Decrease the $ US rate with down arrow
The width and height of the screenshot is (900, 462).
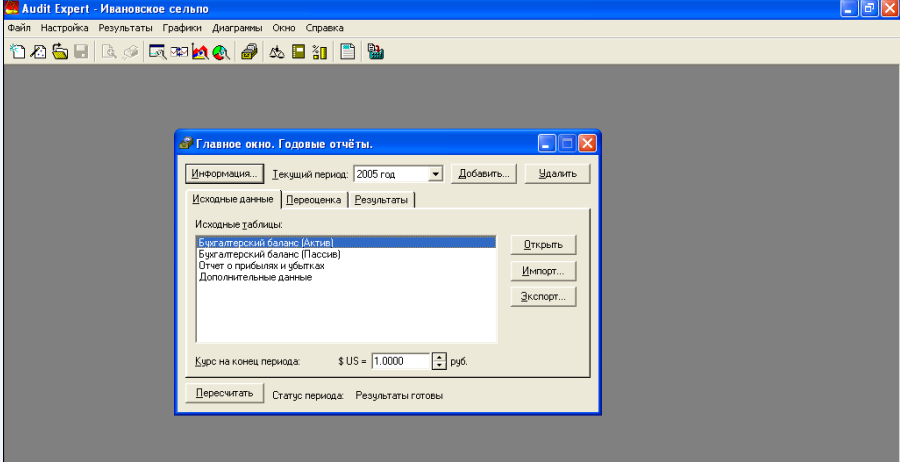point(439,366)
